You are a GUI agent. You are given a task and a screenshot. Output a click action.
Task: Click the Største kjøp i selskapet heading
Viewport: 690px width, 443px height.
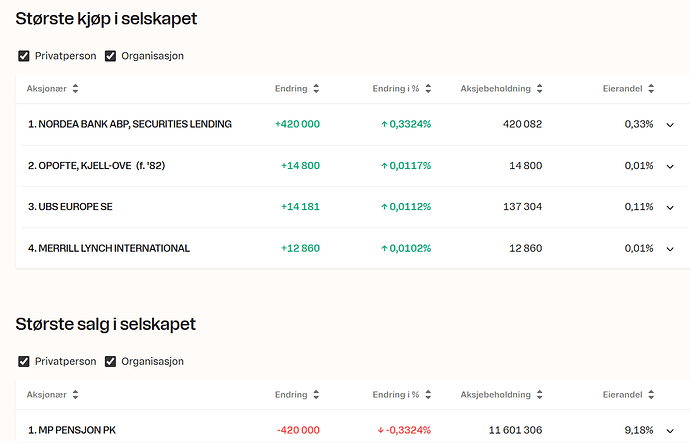coord(106,19)
